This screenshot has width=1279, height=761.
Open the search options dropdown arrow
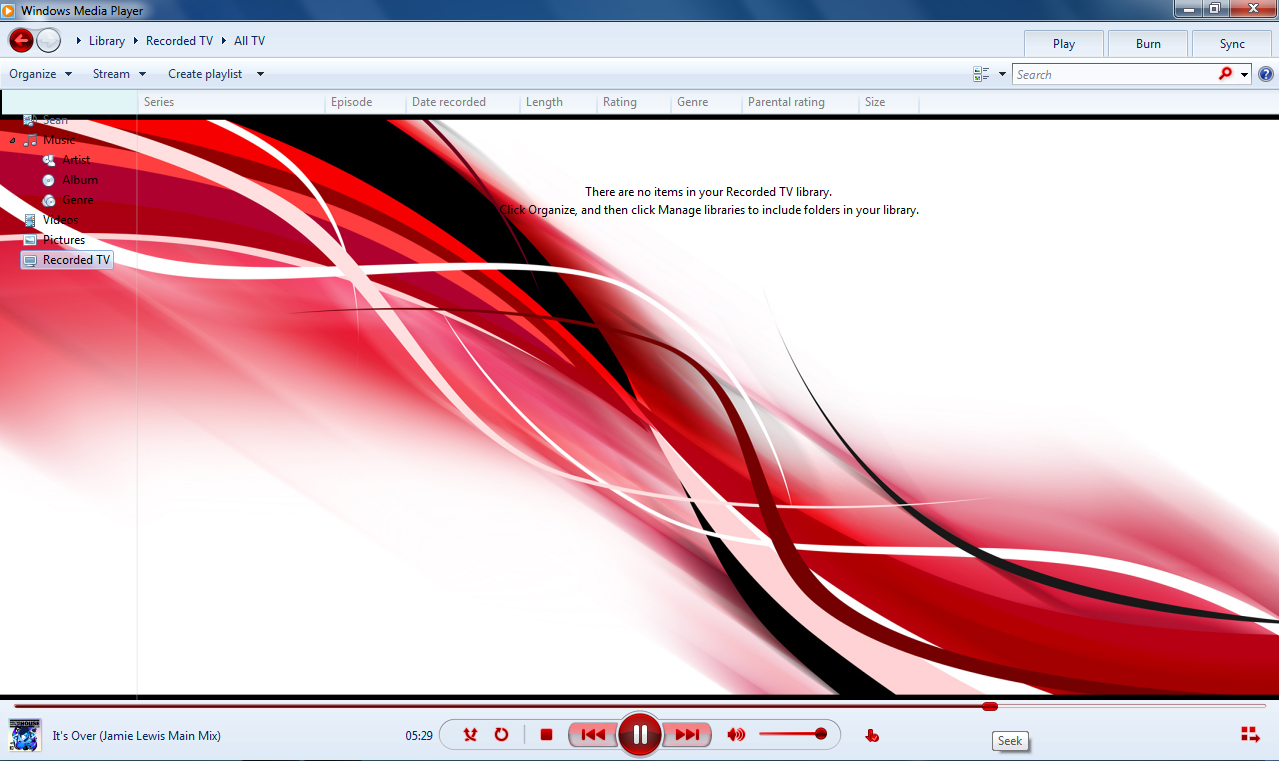[x=1243, y=73]
